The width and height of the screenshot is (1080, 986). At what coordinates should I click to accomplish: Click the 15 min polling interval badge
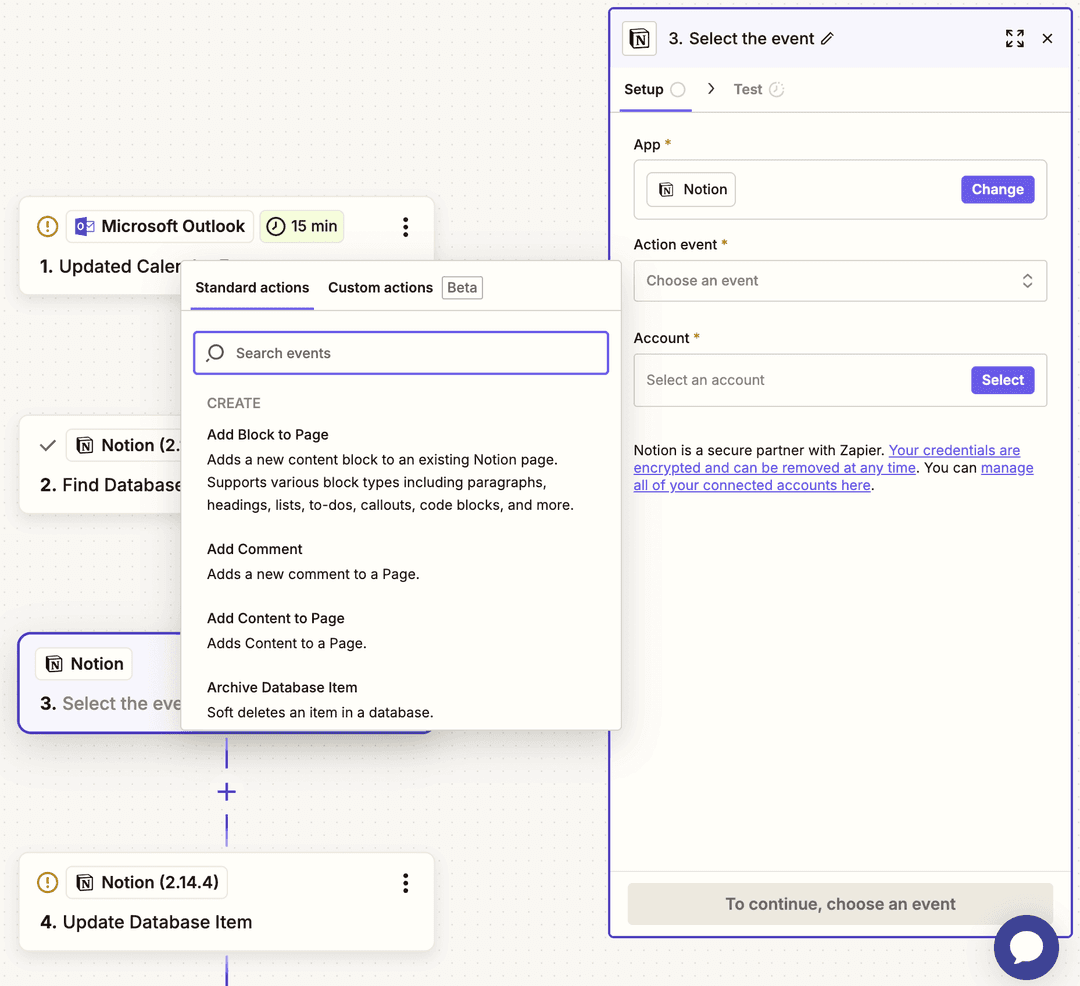click(302, 227)
